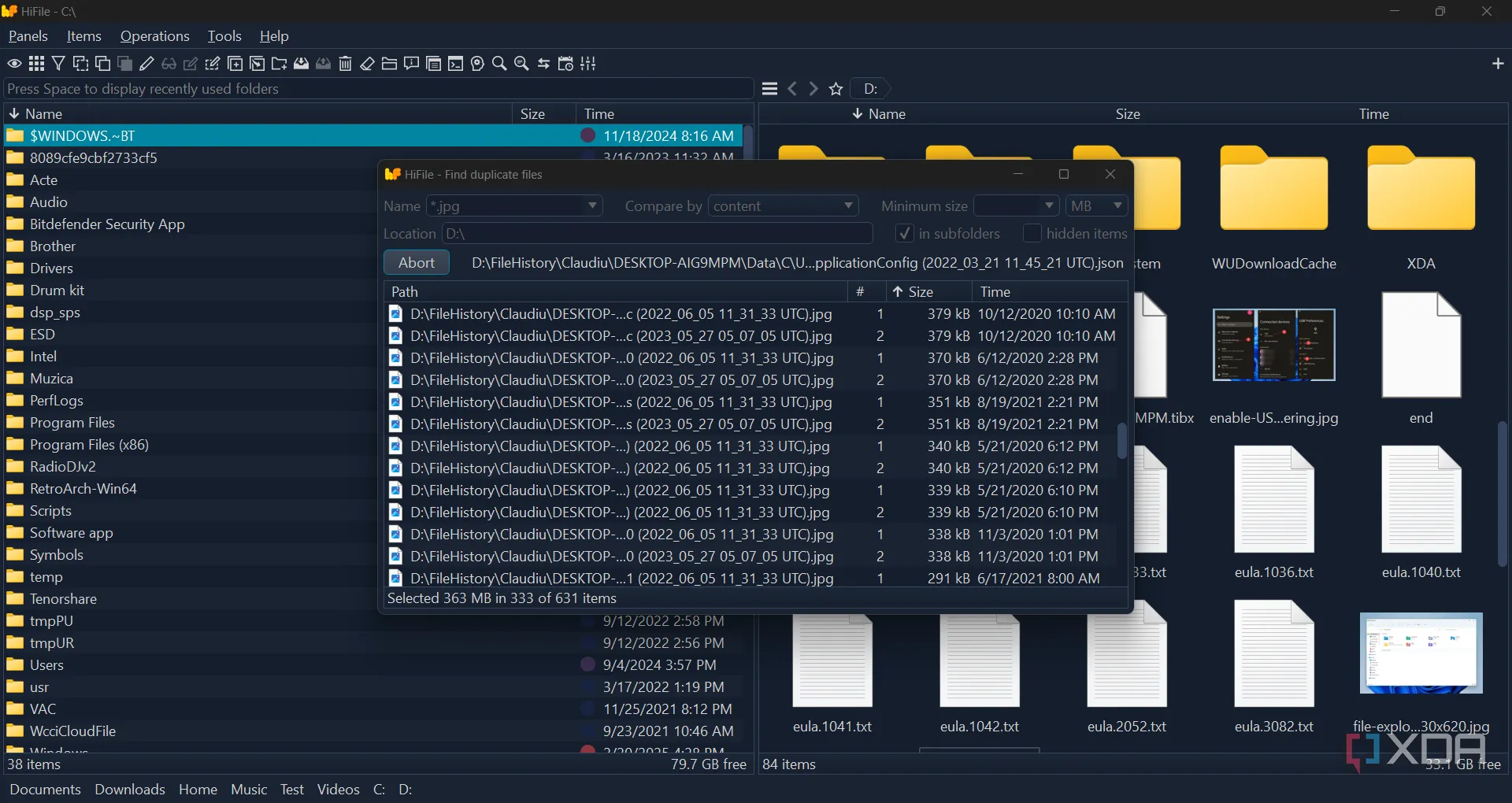Click the magnifier search toolbar icon
Viewport: 1512px width, 803px height.
point(499,64)
